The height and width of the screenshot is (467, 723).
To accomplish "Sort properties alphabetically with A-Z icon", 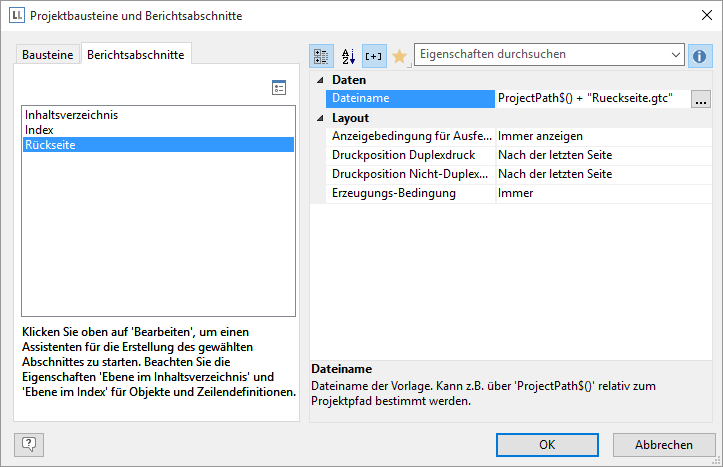I will click(348, 56).
